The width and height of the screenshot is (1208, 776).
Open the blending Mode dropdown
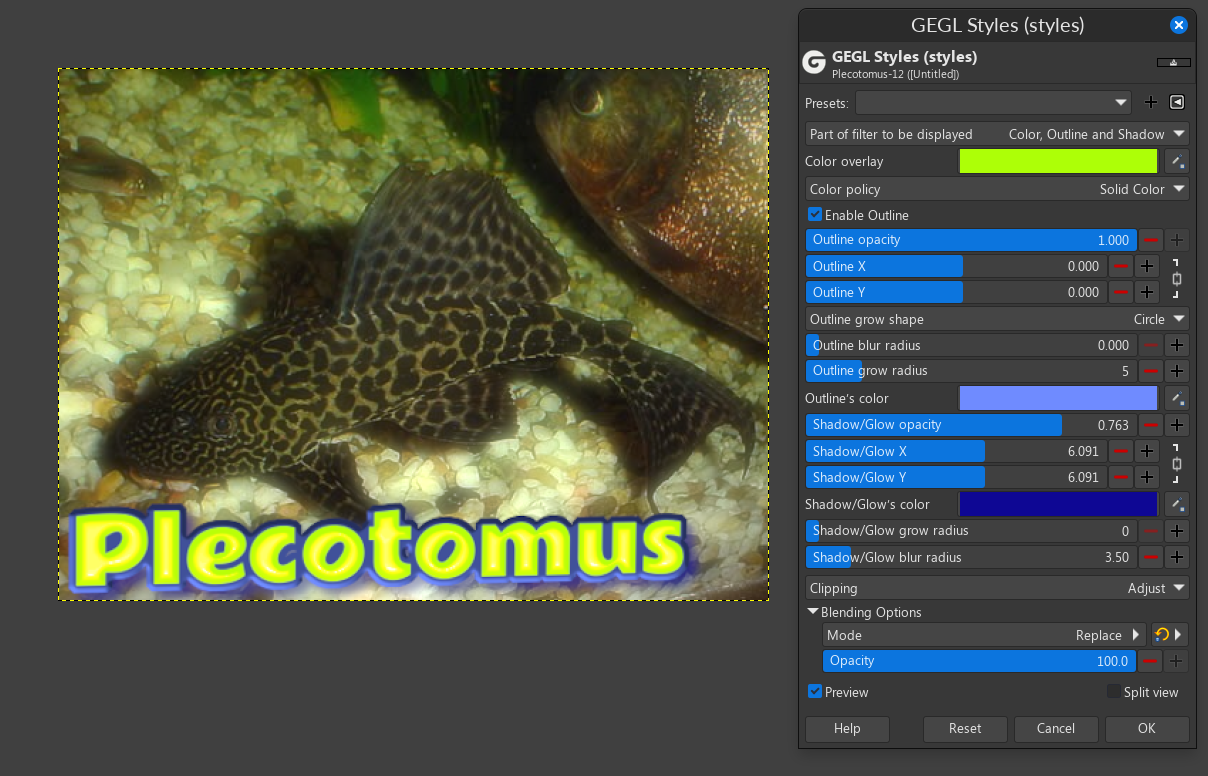[984, 635]
